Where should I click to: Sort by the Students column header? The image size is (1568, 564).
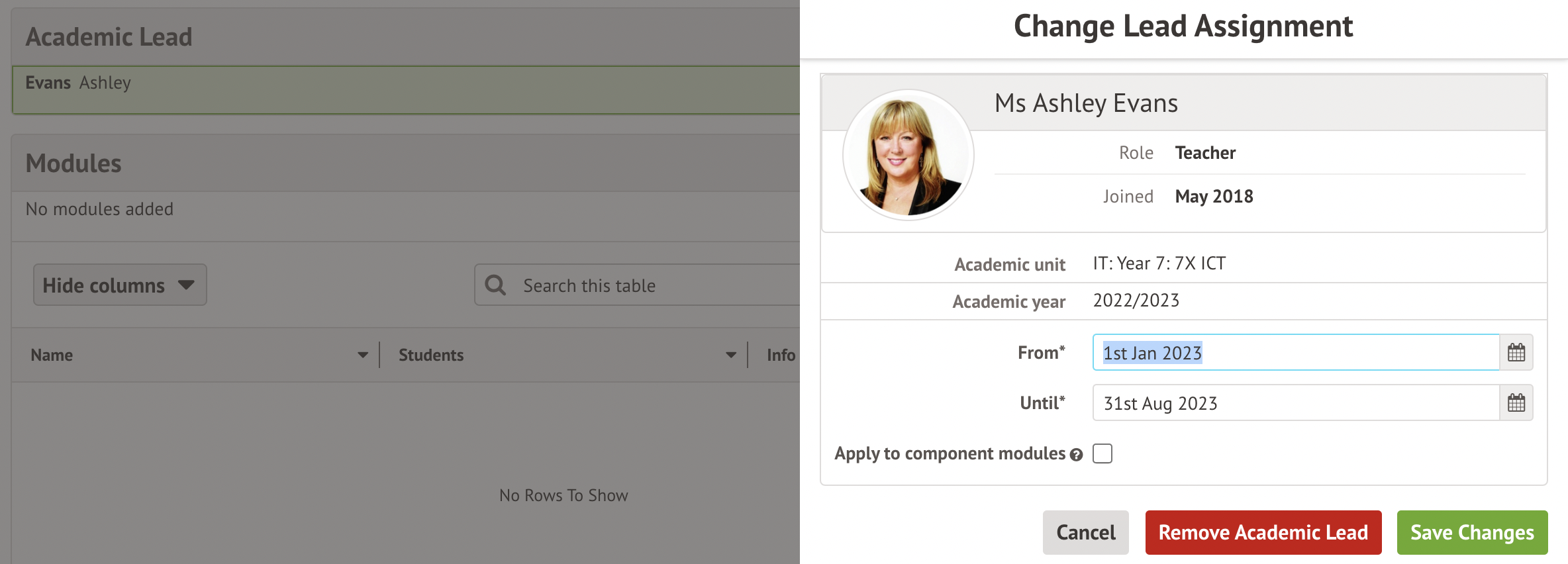pos(431,355)
